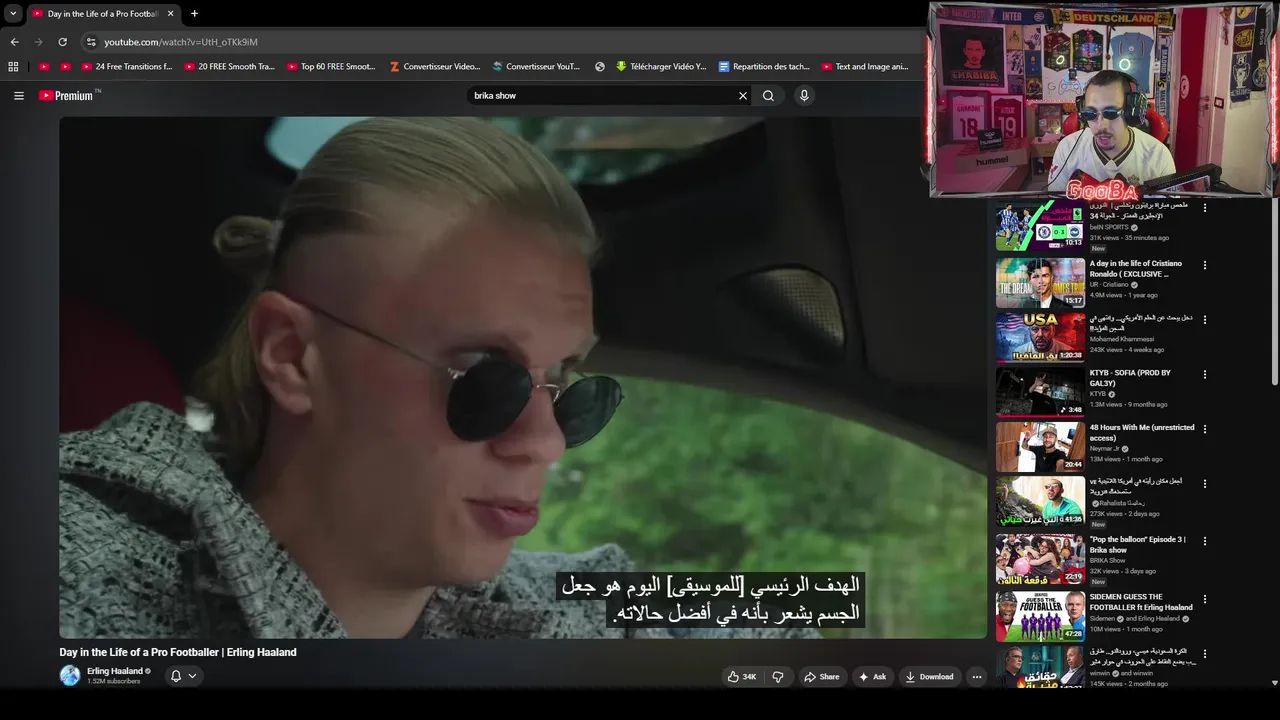Go back with the browser back arrow

pos(14,42)
